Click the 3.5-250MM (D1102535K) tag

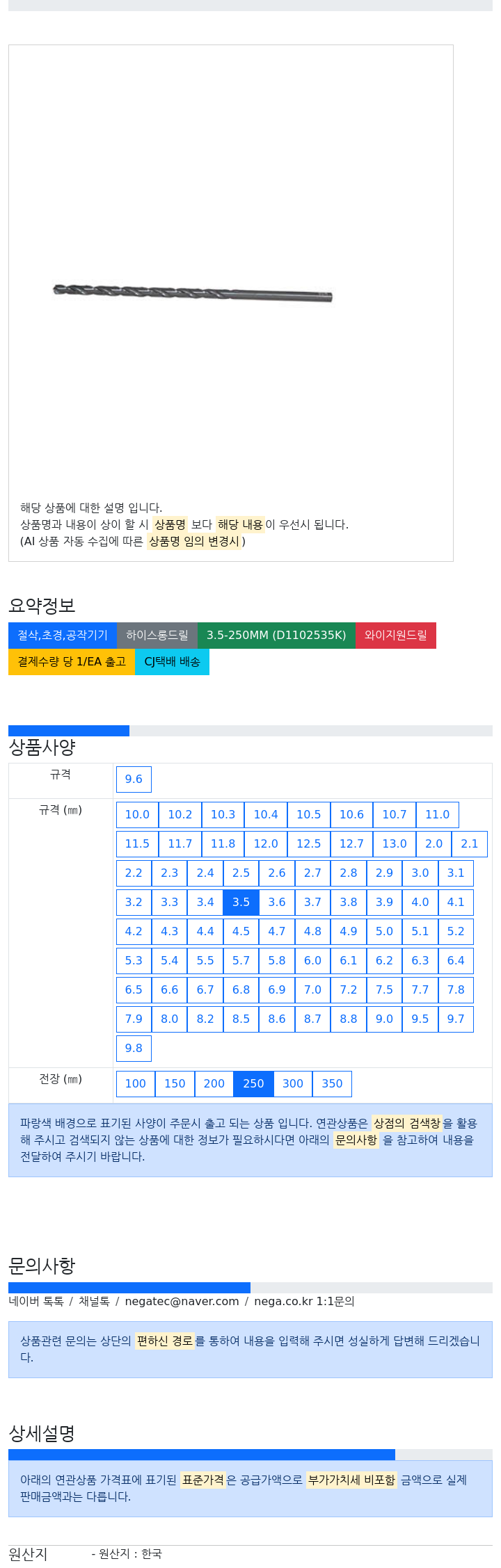click(x=276, y=636)
